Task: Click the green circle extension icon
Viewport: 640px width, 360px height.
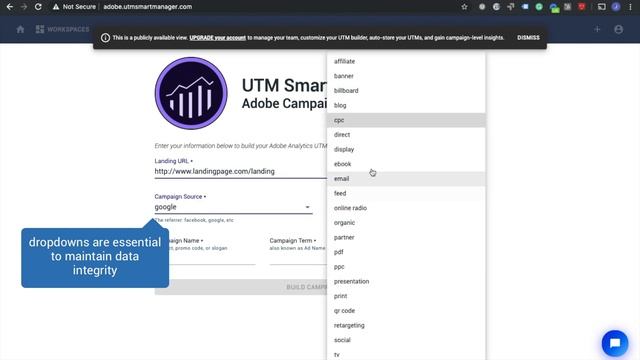Action: 539,7
